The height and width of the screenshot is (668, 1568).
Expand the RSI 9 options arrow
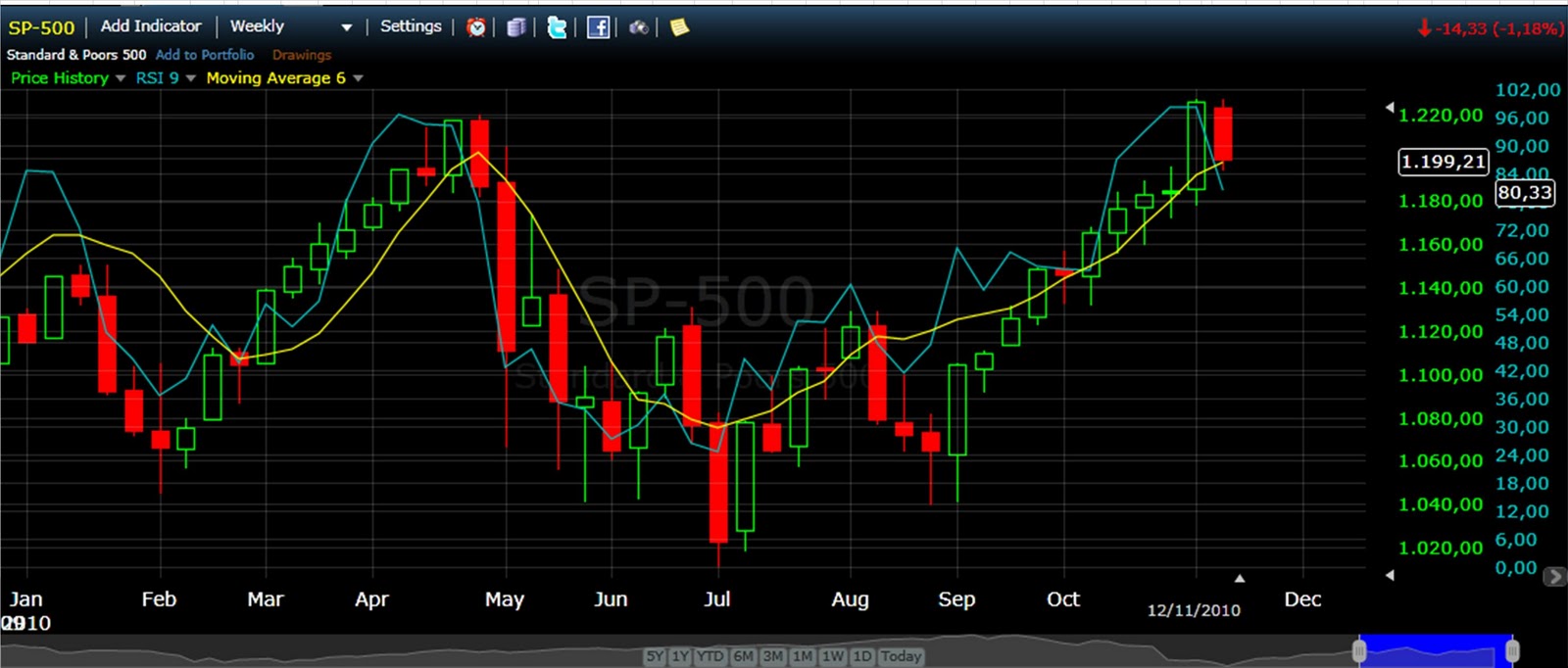coord(191,78)
